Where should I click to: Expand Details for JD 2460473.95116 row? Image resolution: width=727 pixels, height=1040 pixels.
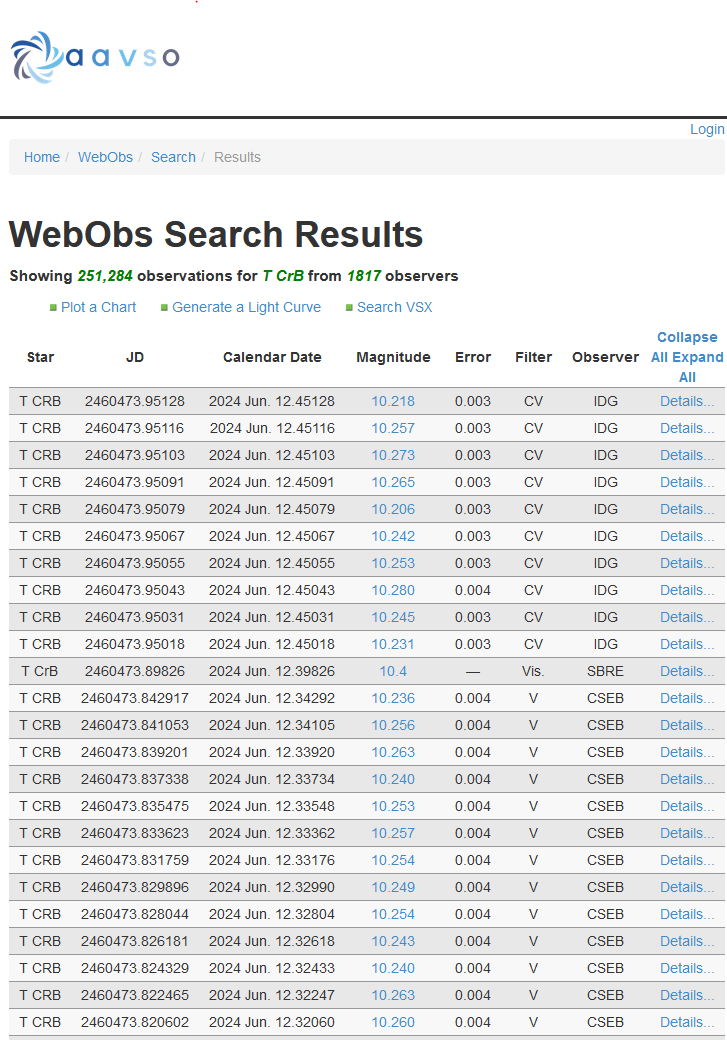[x=687, y=428]
